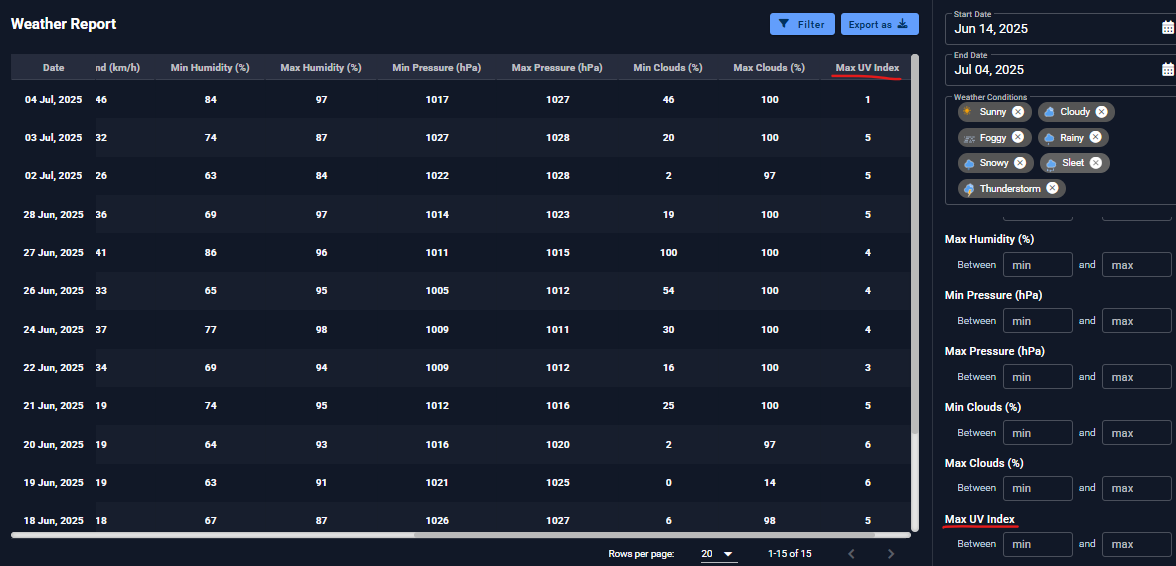
Task: Click the snow icon on Snowy chip
Action: point(970,163)
